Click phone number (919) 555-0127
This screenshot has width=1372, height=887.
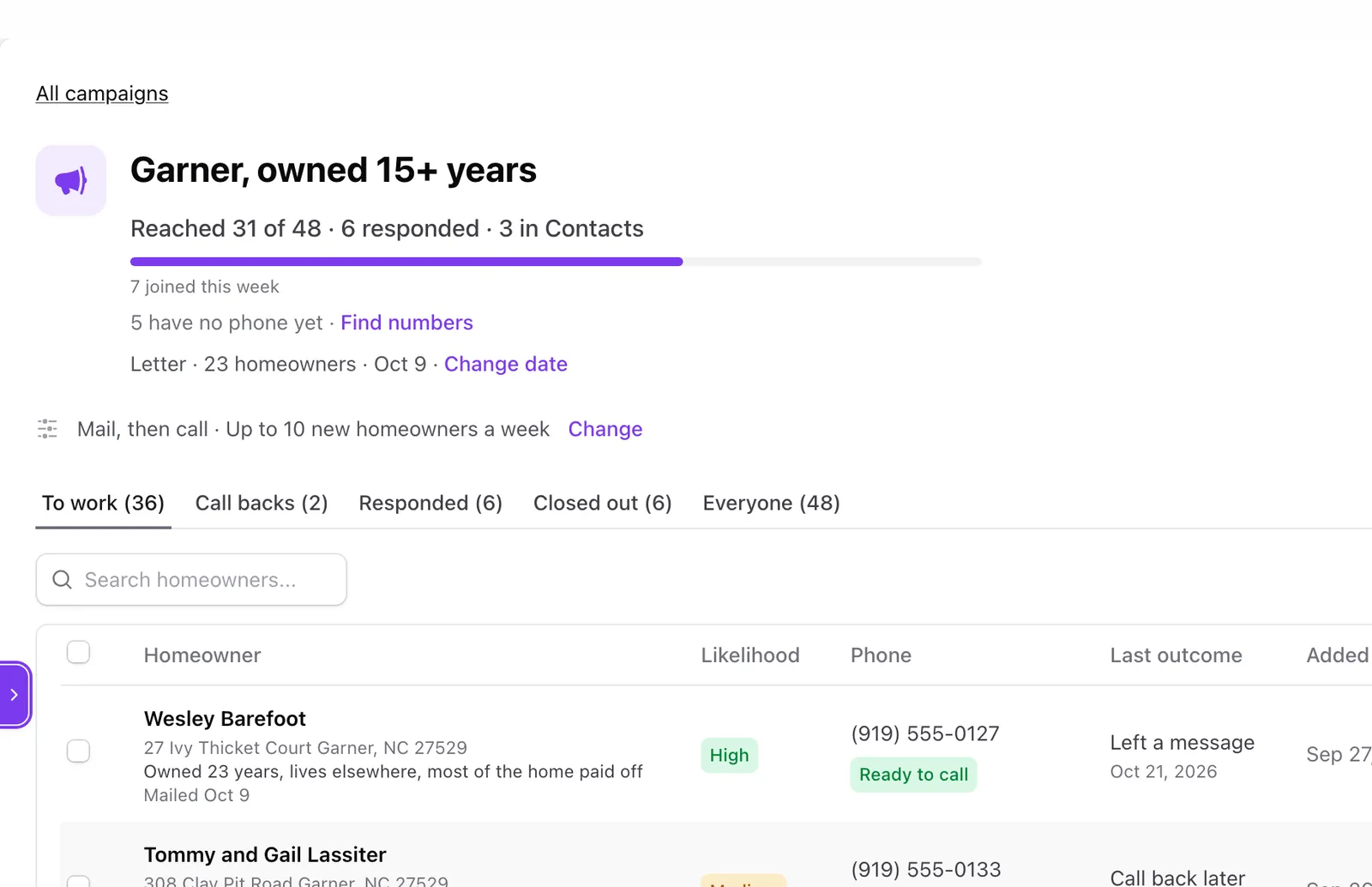click(x=925, y=734)
